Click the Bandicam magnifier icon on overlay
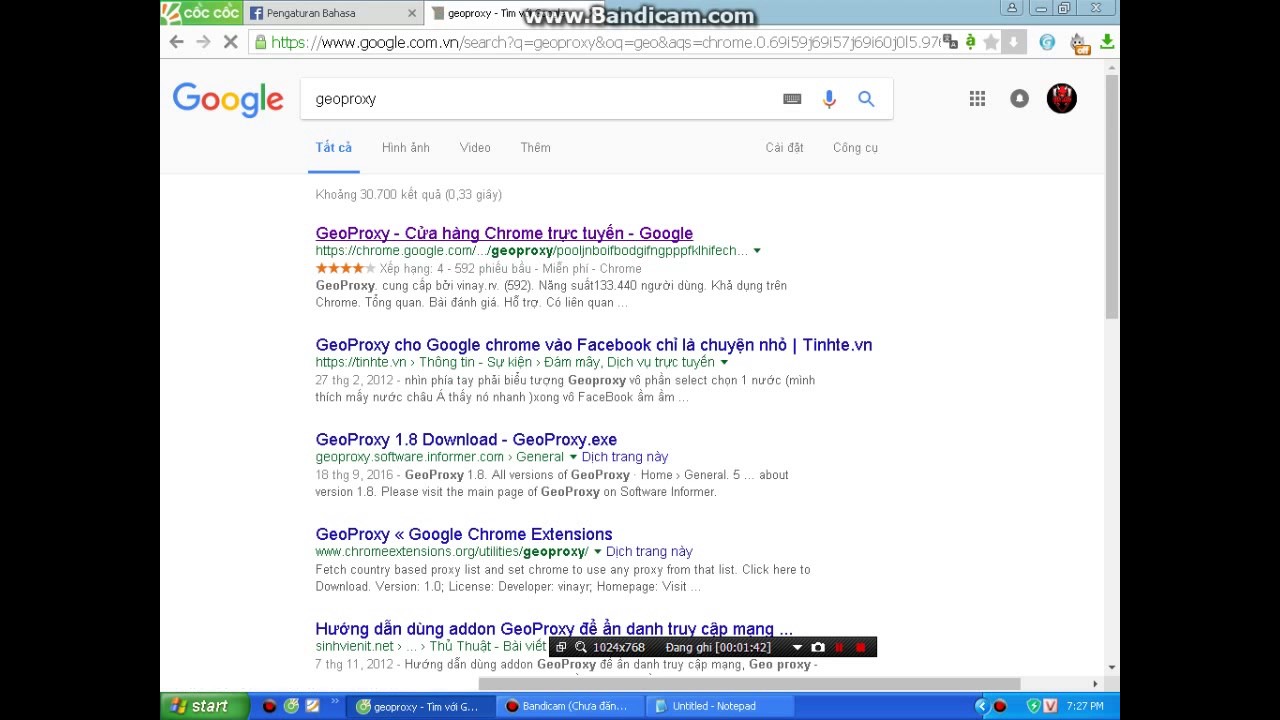 coord(580,647)
